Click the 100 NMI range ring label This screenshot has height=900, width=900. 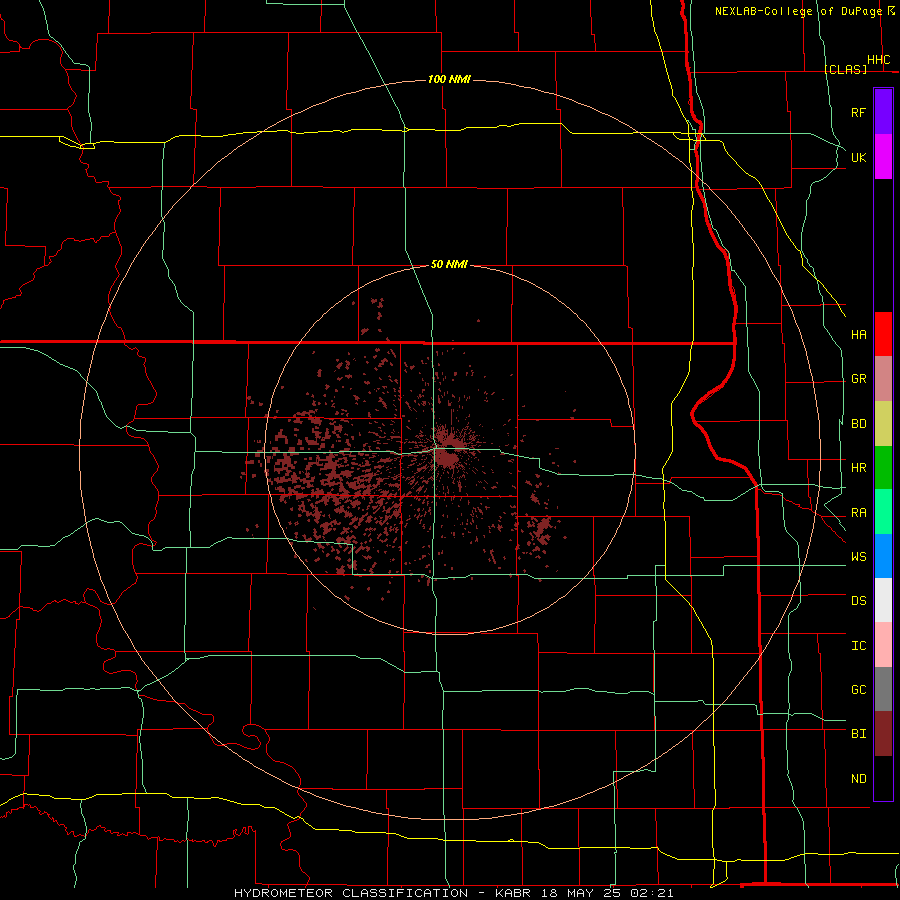point(449,79)
